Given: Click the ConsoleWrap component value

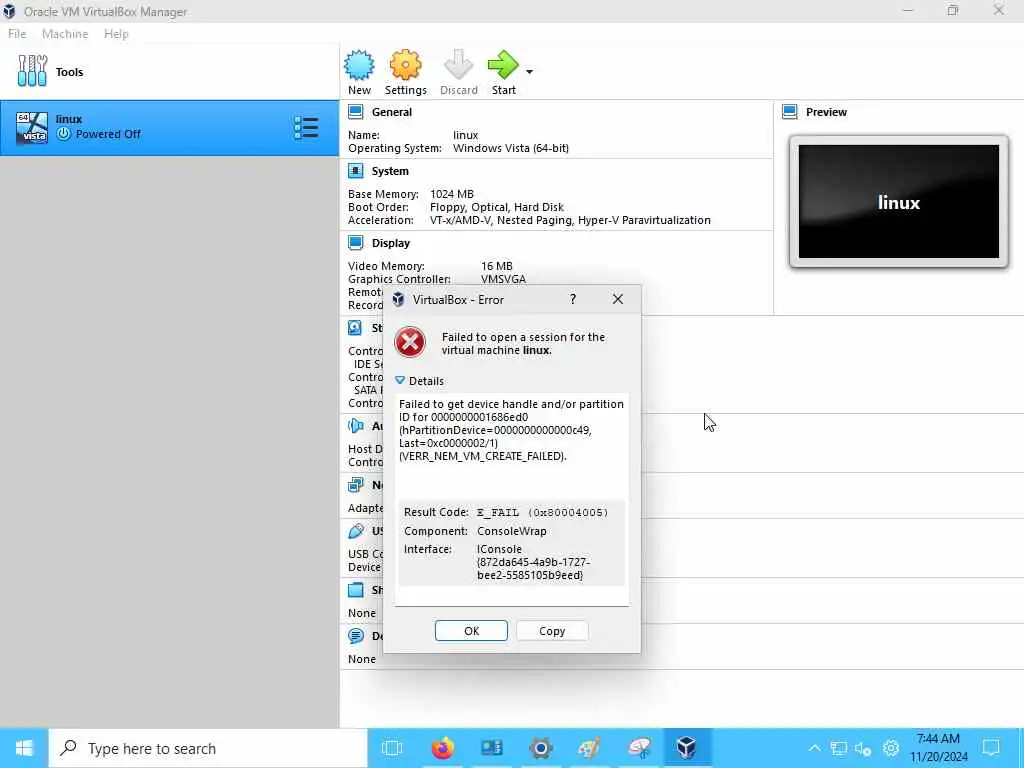Looking at the screenshot, I should point(511,531).
